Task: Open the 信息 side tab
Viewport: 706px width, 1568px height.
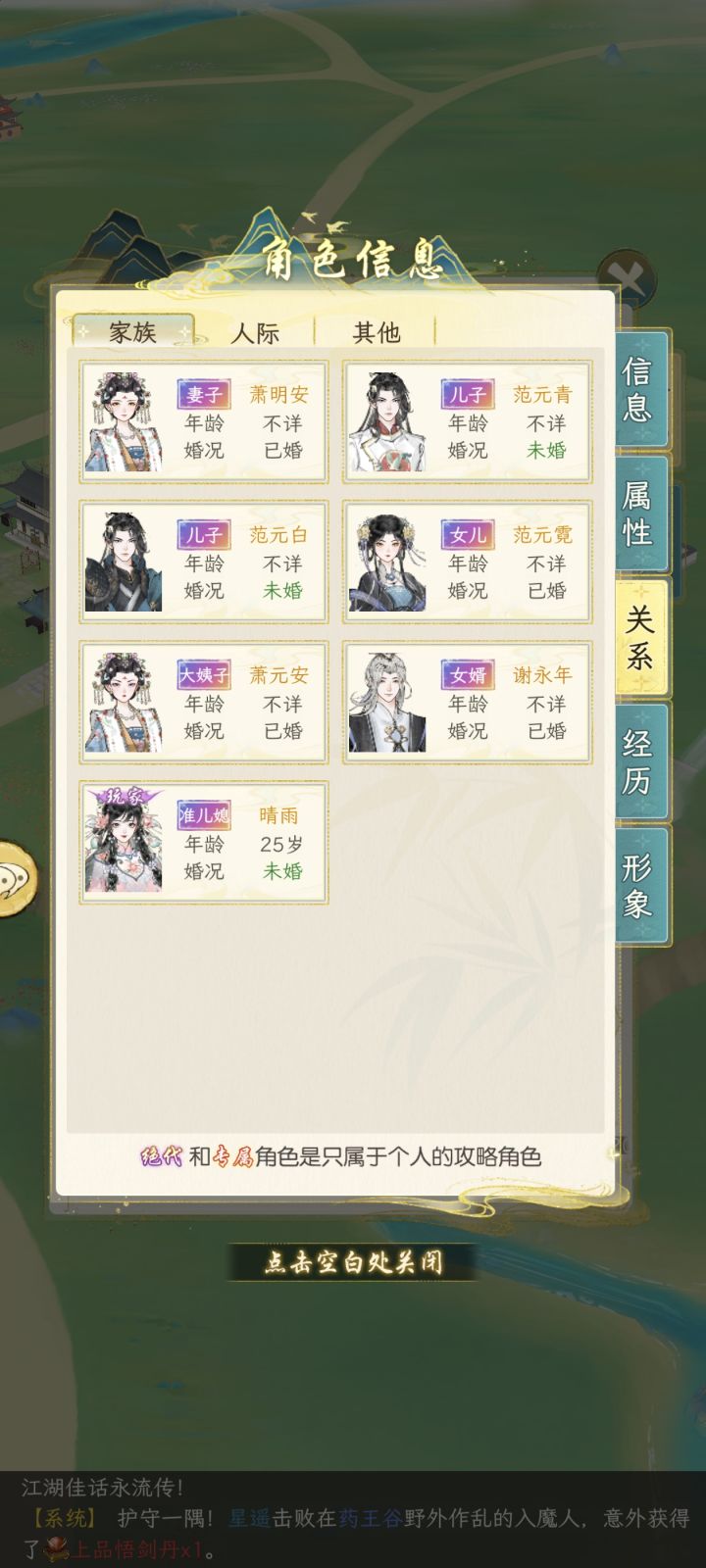Action: coord(641,389)
